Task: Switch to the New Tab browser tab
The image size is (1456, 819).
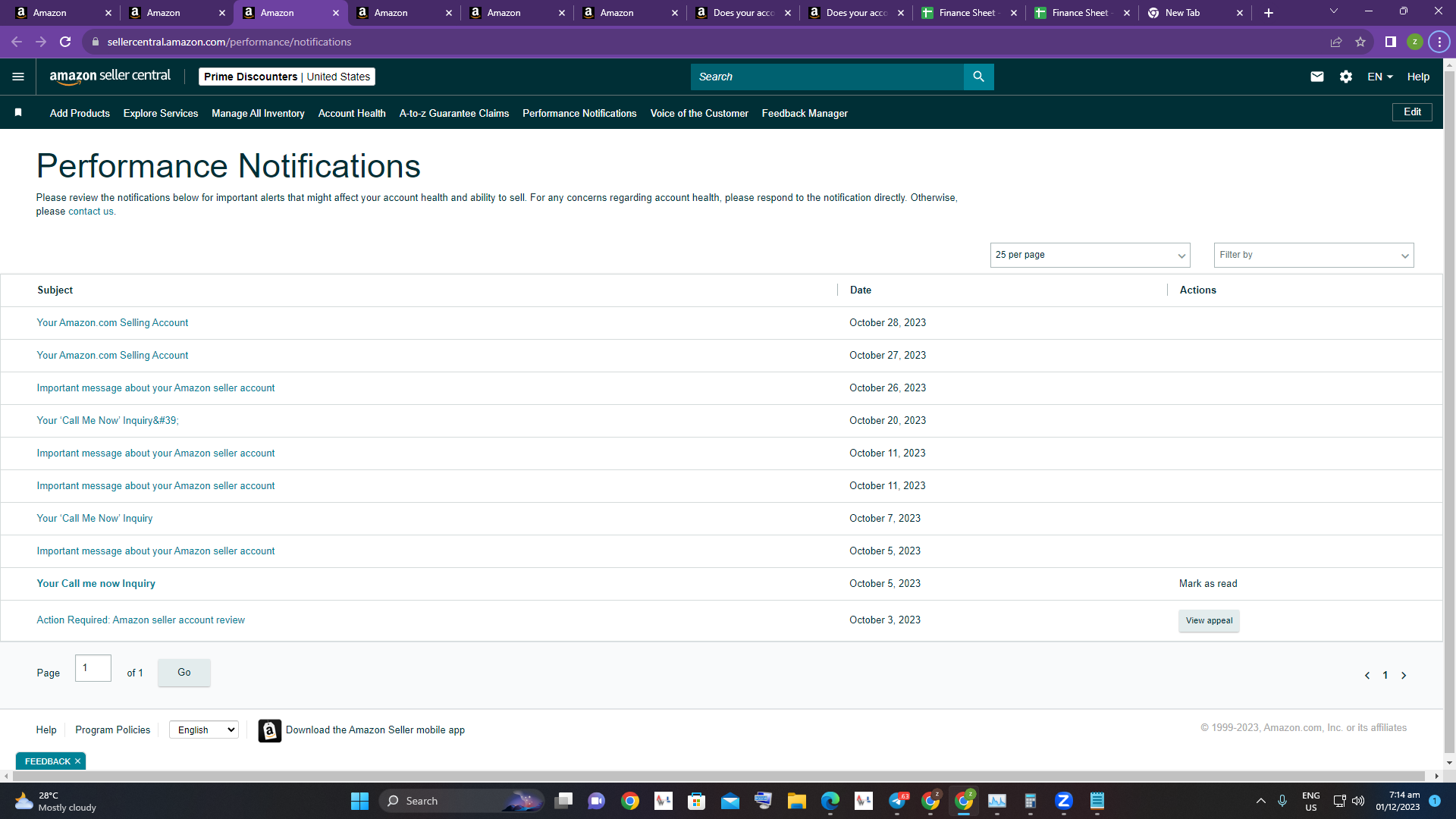Action: point(1195,13)
